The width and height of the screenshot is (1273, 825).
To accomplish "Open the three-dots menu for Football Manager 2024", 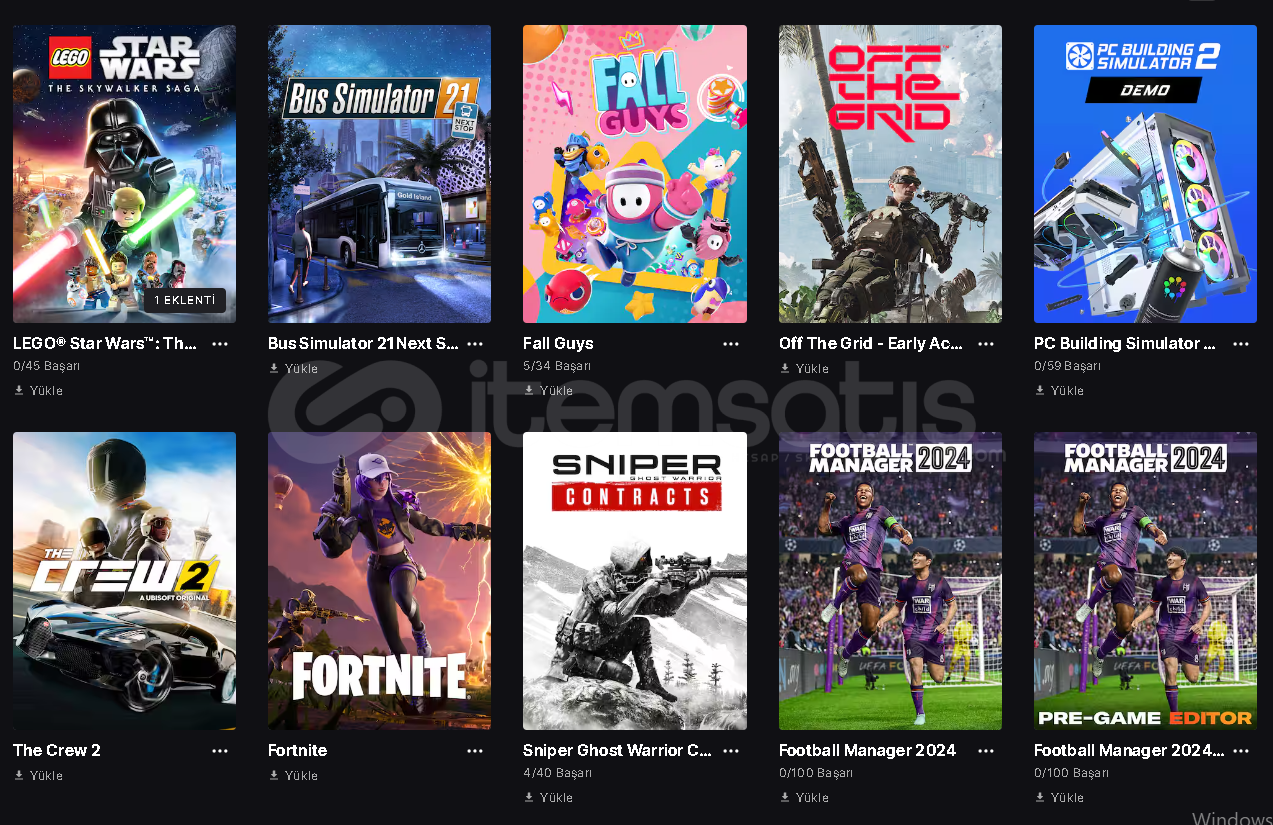I will click(986, 751).
